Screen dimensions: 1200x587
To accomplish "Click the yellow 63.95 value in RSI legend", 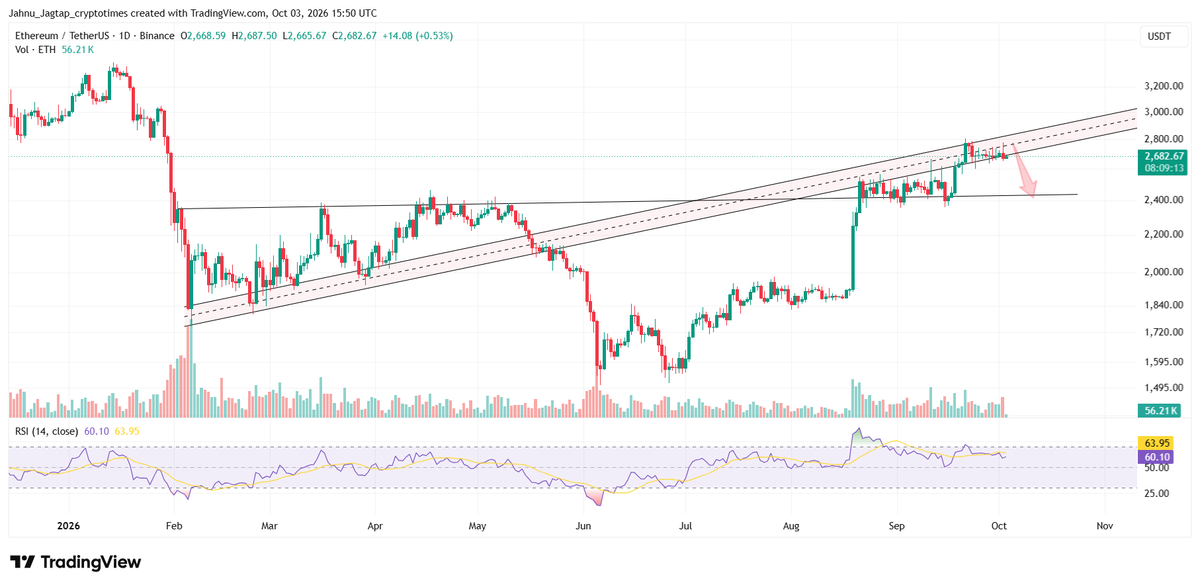I will pos(126,431).
